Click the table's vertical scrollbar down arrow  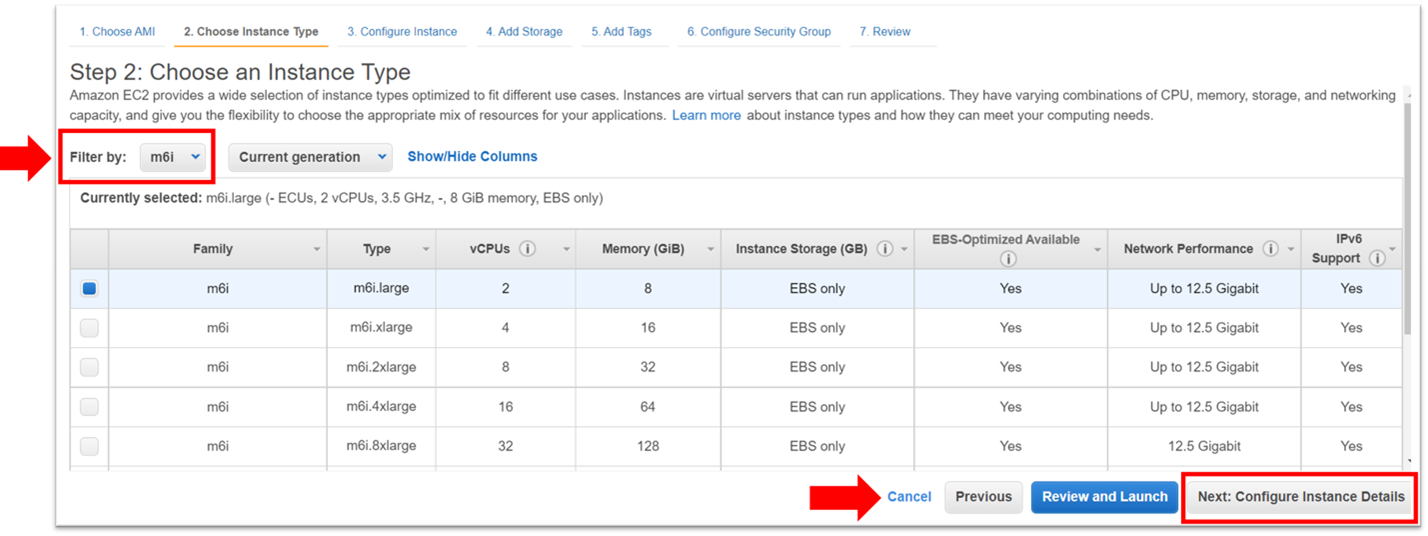1410,461
